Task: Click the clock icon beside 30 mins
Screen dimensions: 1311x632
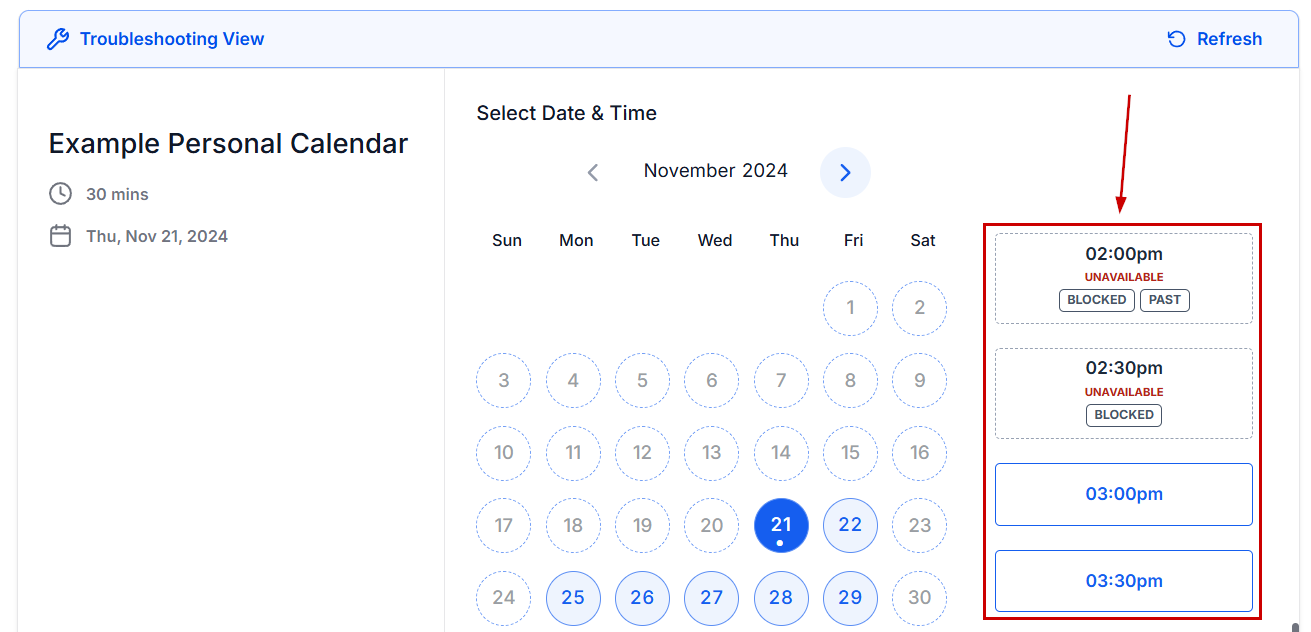Action: pyautogui.click(x=60, y=193)
